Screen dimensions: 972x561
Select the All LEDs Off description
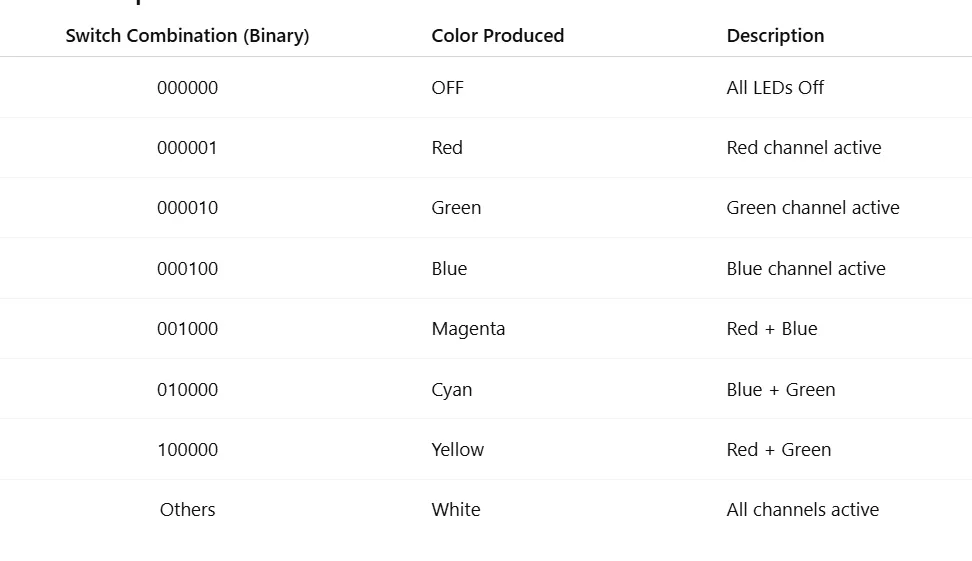pos(775,87)
